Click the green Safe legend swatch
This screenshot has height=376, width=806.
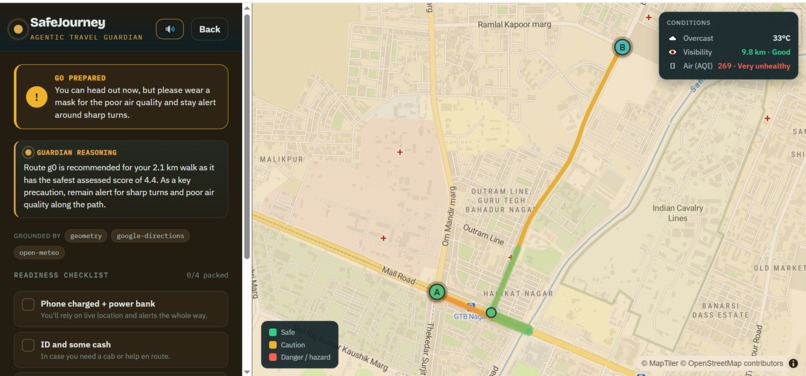coord(272,332)
